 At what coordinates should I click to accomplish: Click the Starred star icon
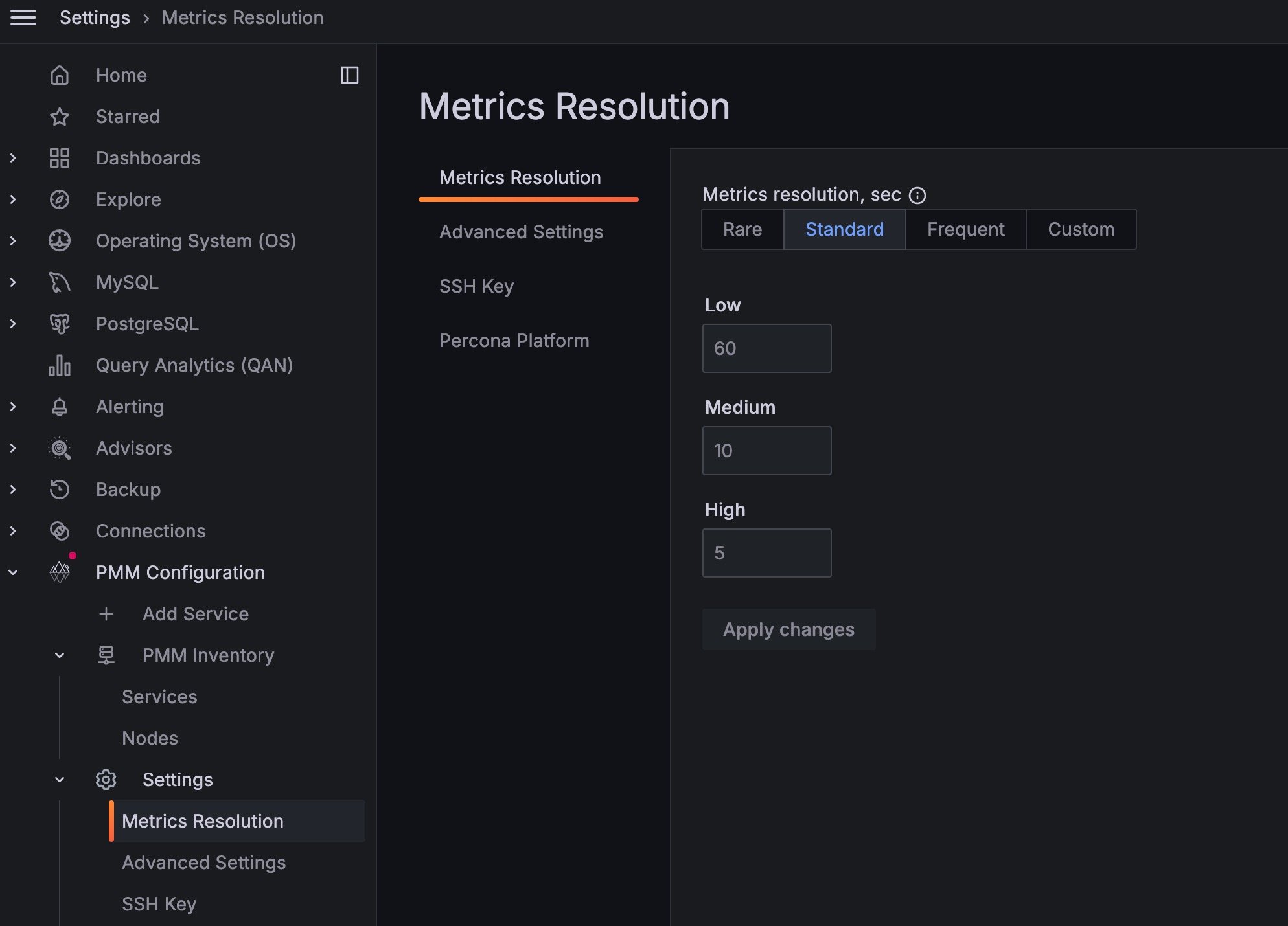[x=60, y=117]
